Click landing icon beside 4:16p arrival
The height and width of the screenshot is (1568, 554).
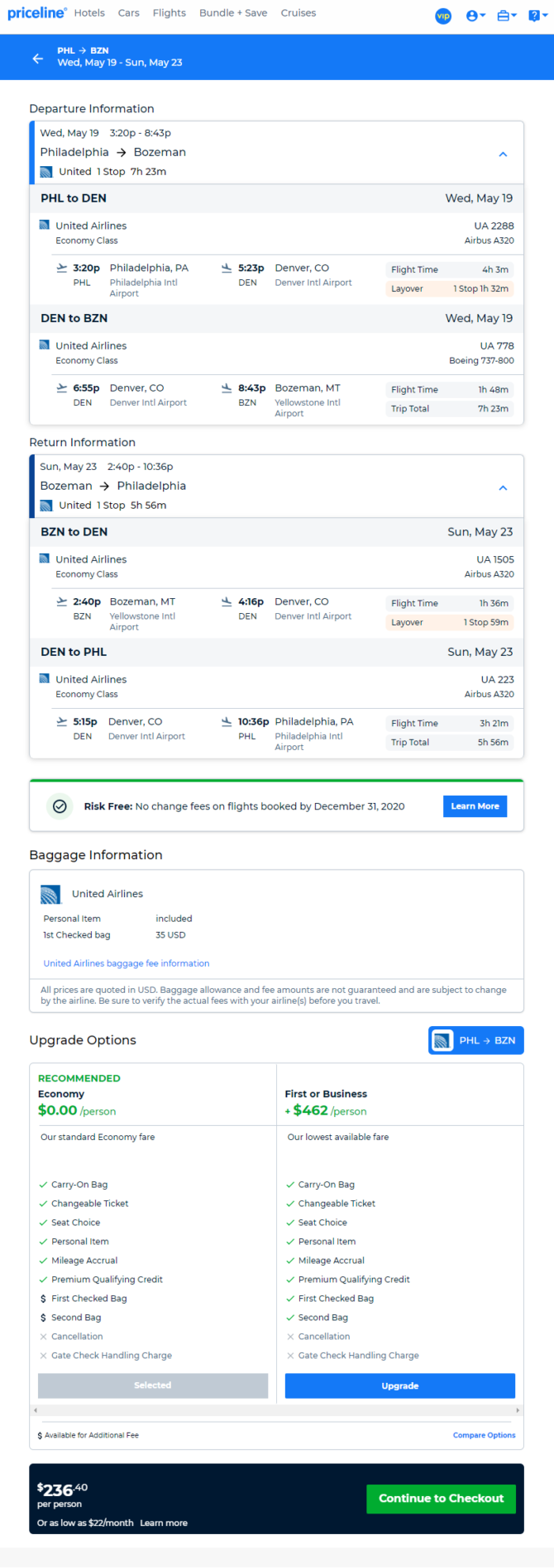tap(227, 601)
